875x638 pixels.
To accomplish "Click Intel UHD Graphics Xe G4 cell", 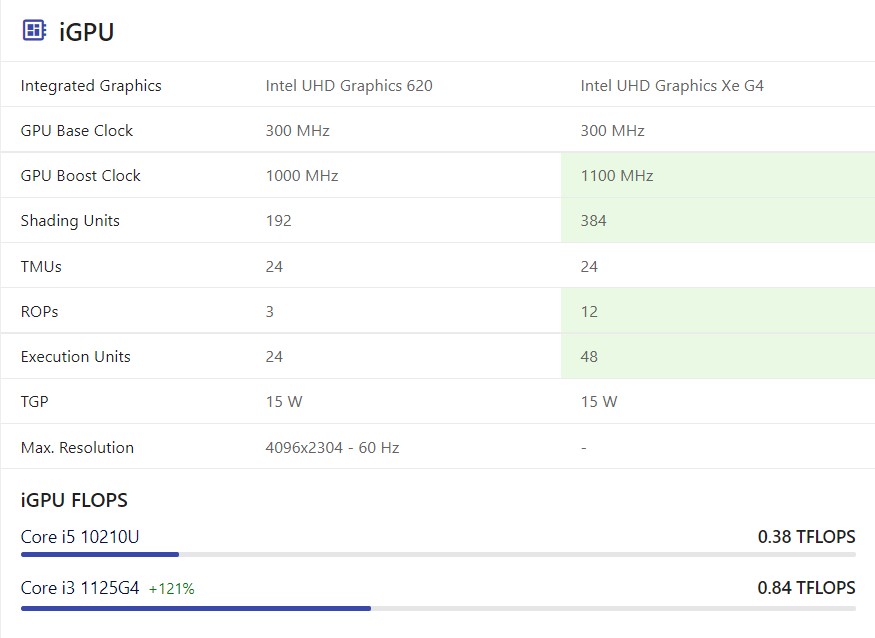I will click(672, 85).
